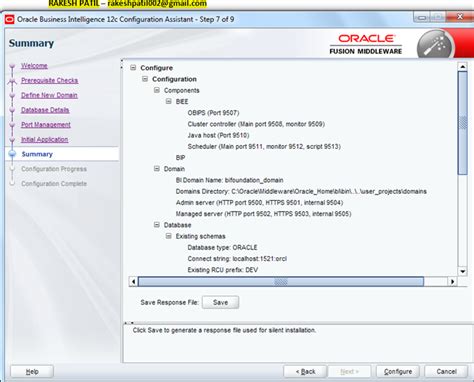Select Java host (Port 9510) row
The height and width of the screenshot is (382, 474).
[218, 135]
